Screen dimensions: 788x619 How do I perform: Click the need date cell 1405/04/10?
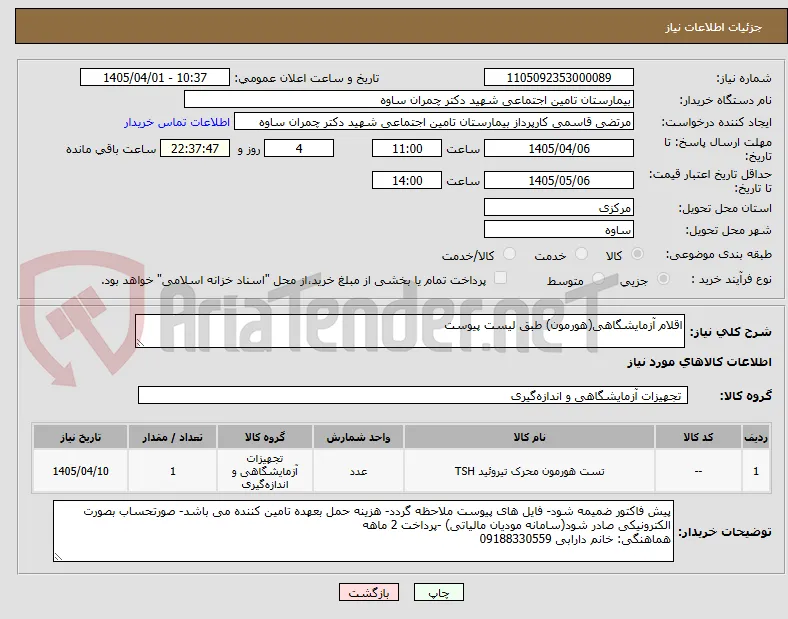(x=80, y=471)
